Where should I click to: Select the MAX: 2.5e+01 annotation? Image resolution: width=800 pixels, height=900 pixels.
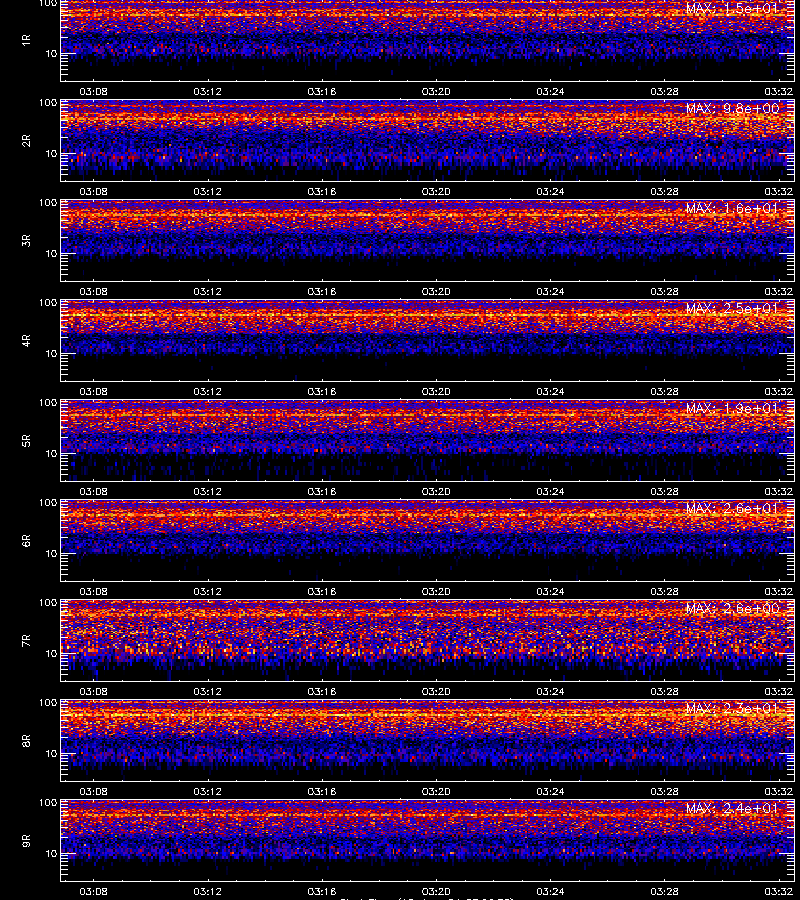tap(732, 308)
